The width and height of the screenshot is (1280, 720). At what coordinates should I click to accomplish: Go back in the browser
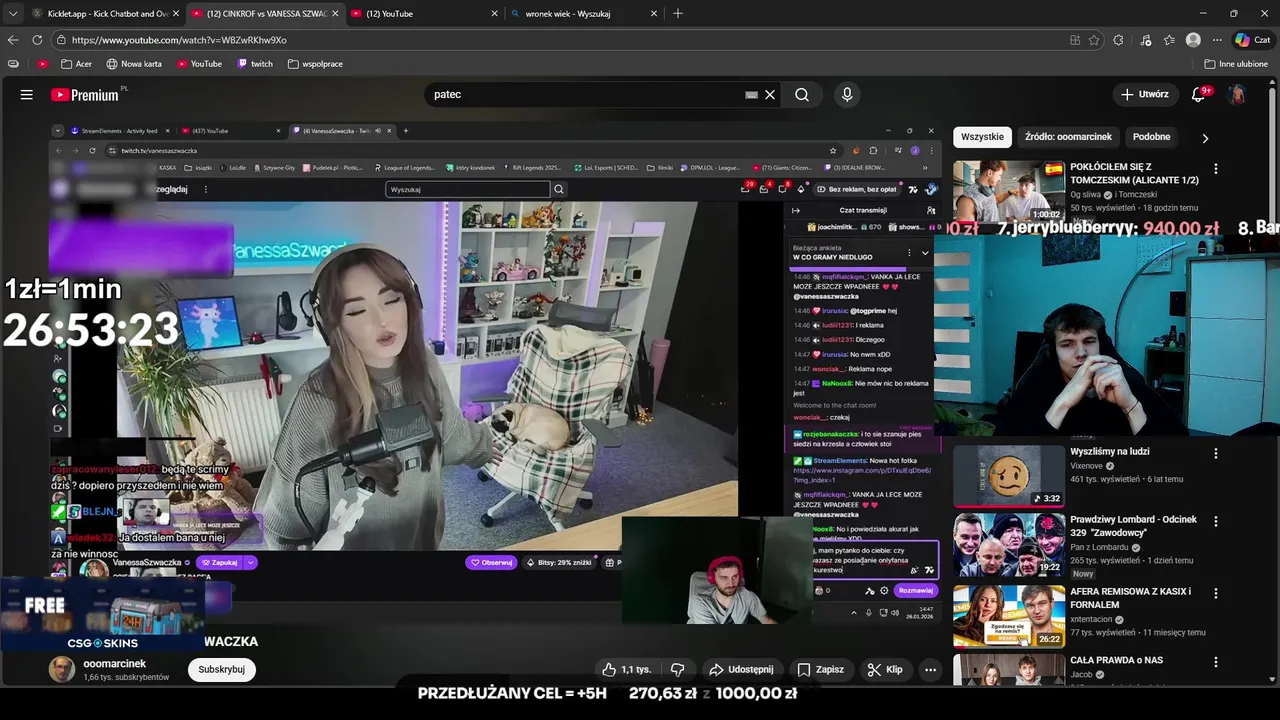coord(13,40)
